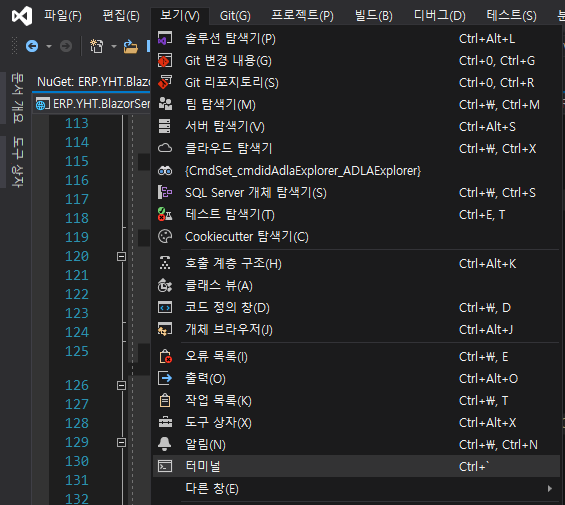
Task: Click the 클래스 뷰 icon
Action: (165, 285)
